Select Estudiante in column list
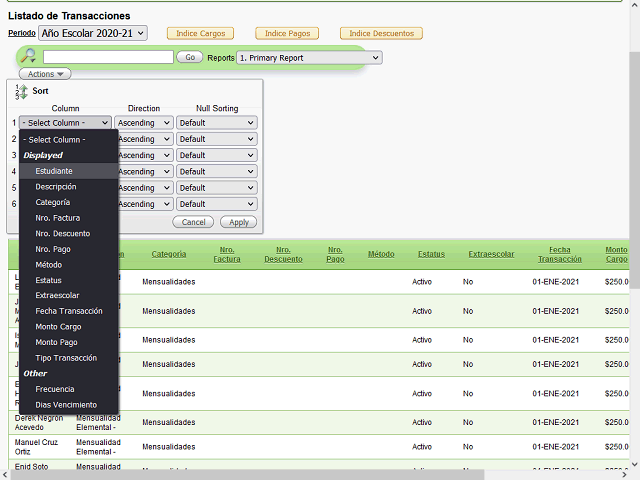The width and height of the screenshot is (640, 480). (x=69, y=171)
